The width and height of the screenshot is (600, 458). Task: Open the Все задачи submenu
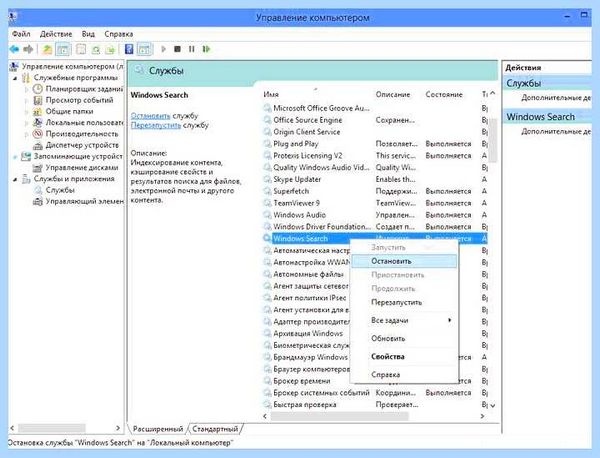[404, 320]
